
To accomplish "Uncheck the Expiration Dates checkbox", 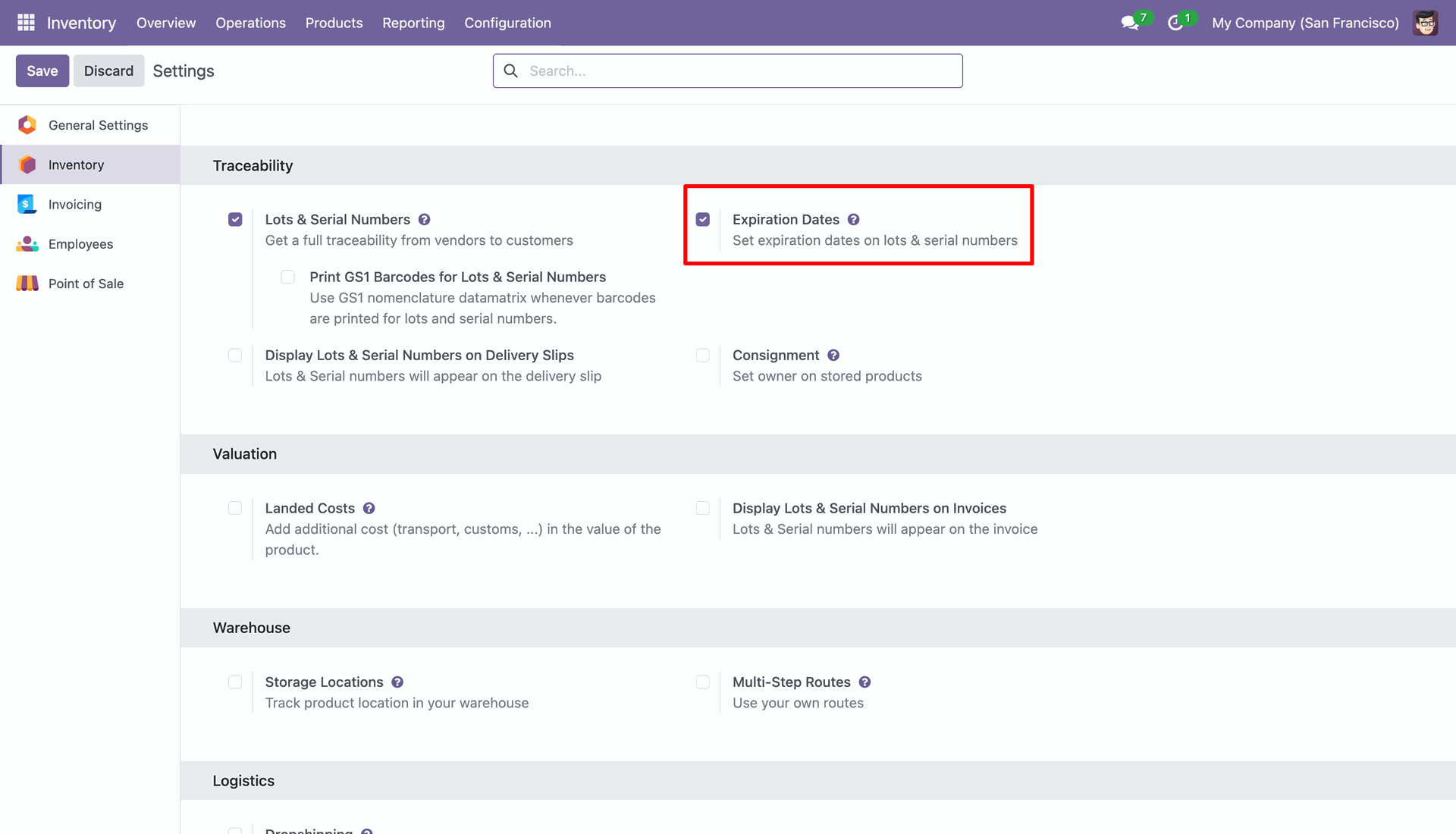I will click(703, 219).
